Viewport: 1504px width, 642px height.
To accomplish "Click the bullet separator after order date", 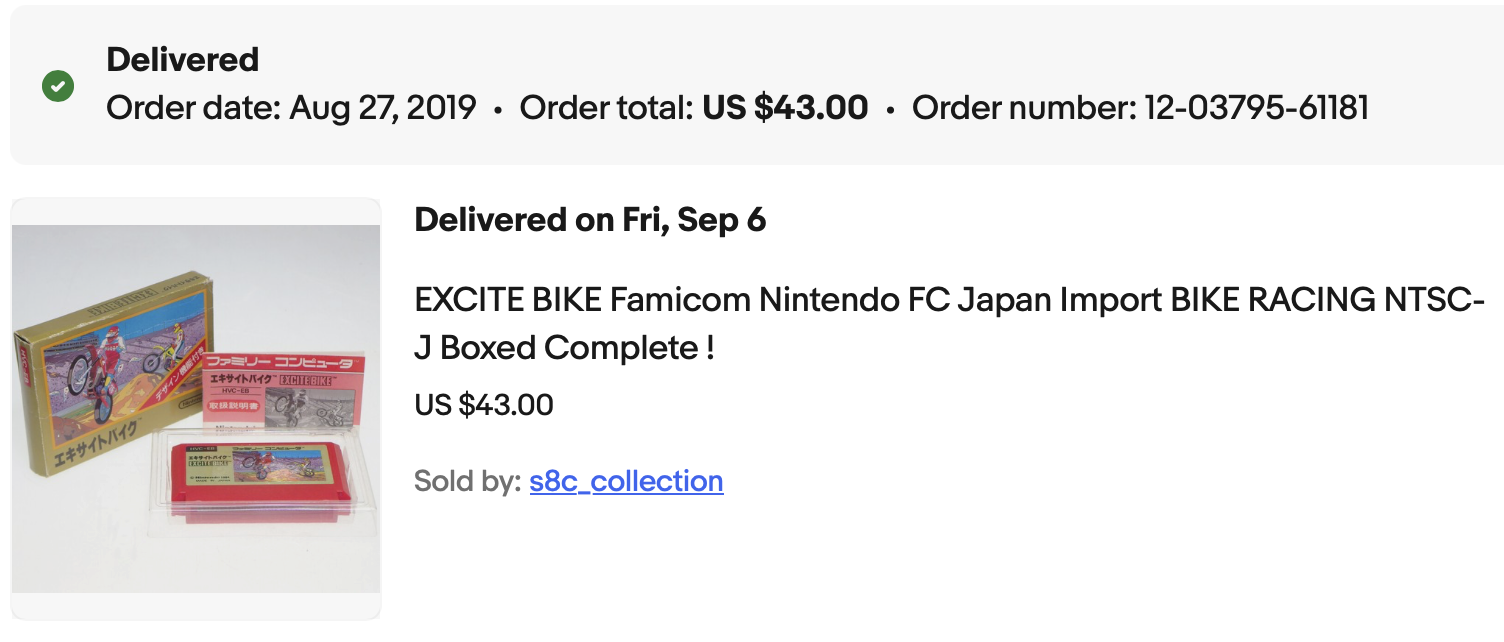I will (498, 110).
